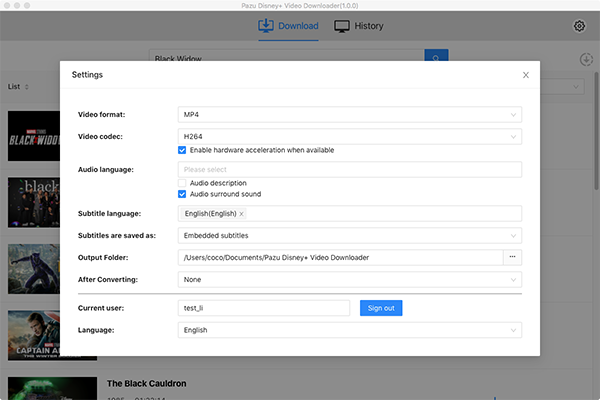The height and width of the screenshot is (400, 600).
Task: Click the Current user field
Action: pyautogui.click(x=264, y=308)
